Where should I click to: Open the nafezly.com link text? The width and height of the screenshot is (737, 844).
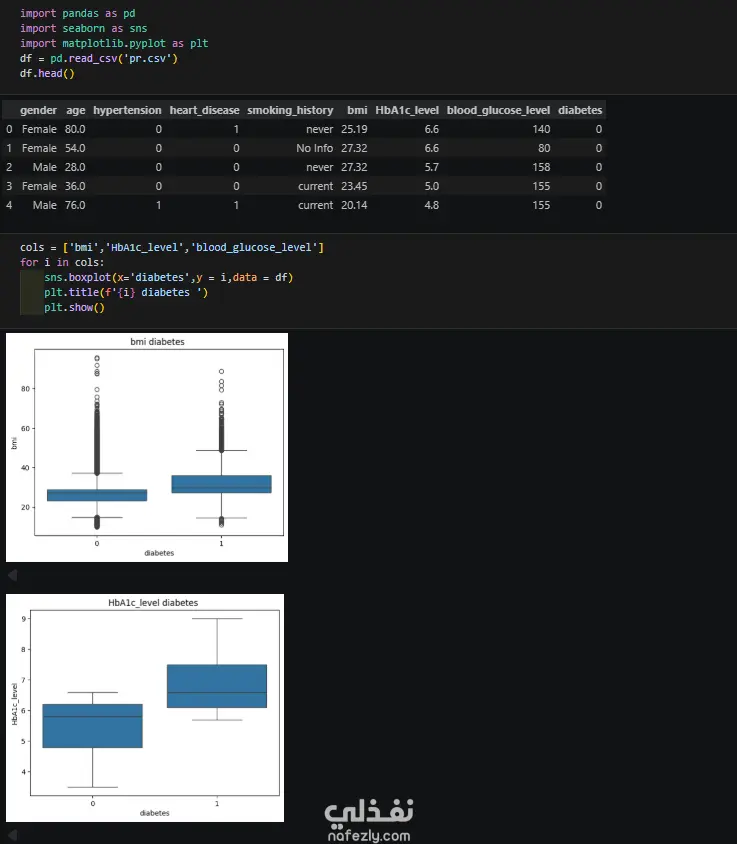pos(369,836)
